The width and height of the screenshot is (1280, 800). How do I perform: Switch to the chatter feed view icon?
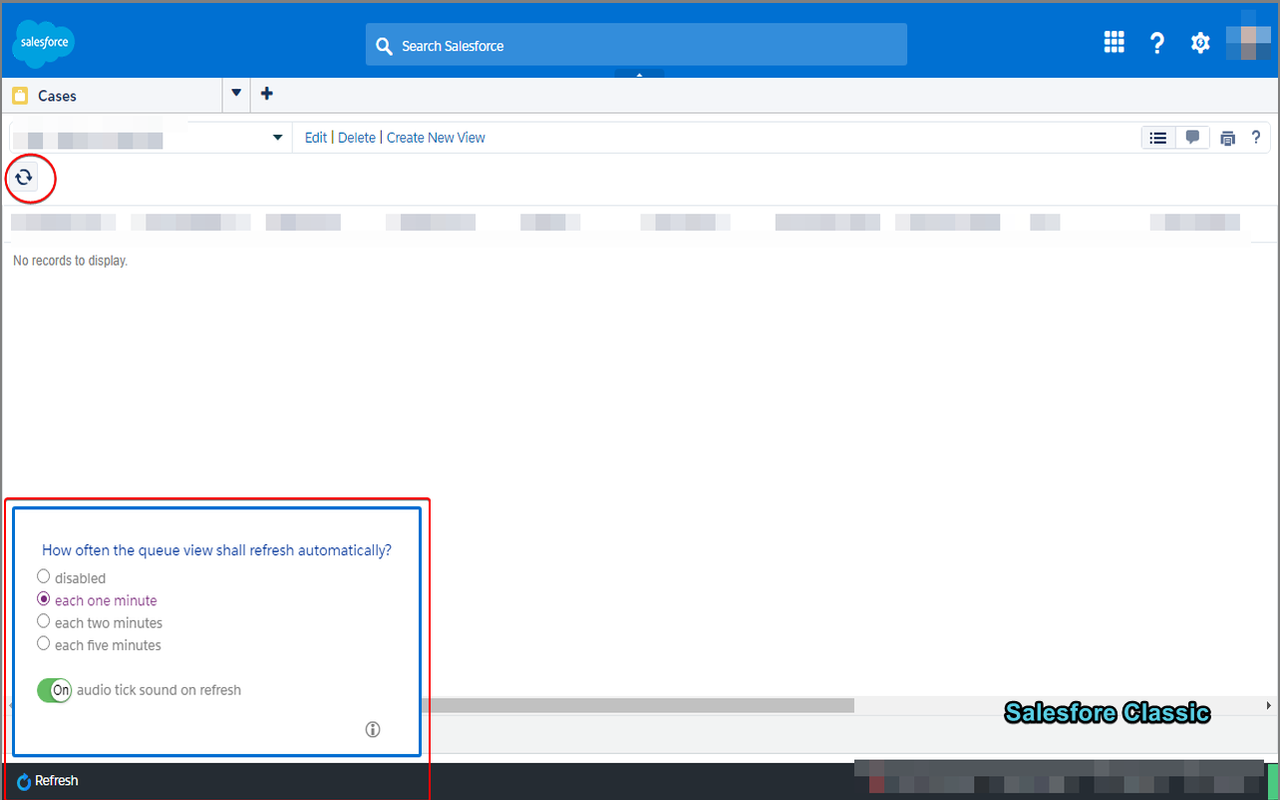click(x=1192, y=138)
